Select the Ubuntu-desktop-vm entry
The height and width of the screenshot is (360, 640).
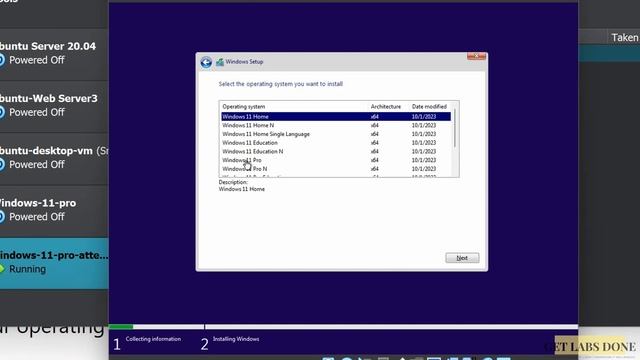coord(54,158)
